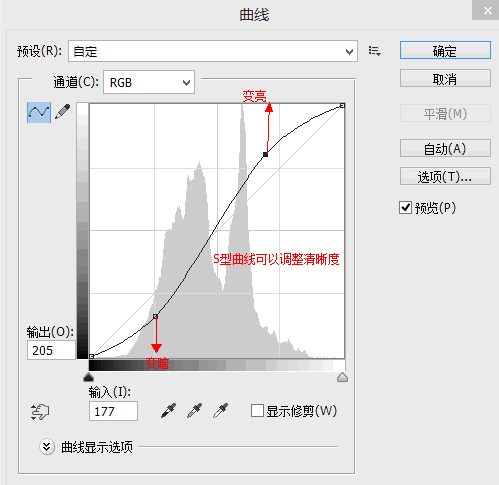Click the 输出(O) value field
The image size is (499, 485).
pos(51,350)
